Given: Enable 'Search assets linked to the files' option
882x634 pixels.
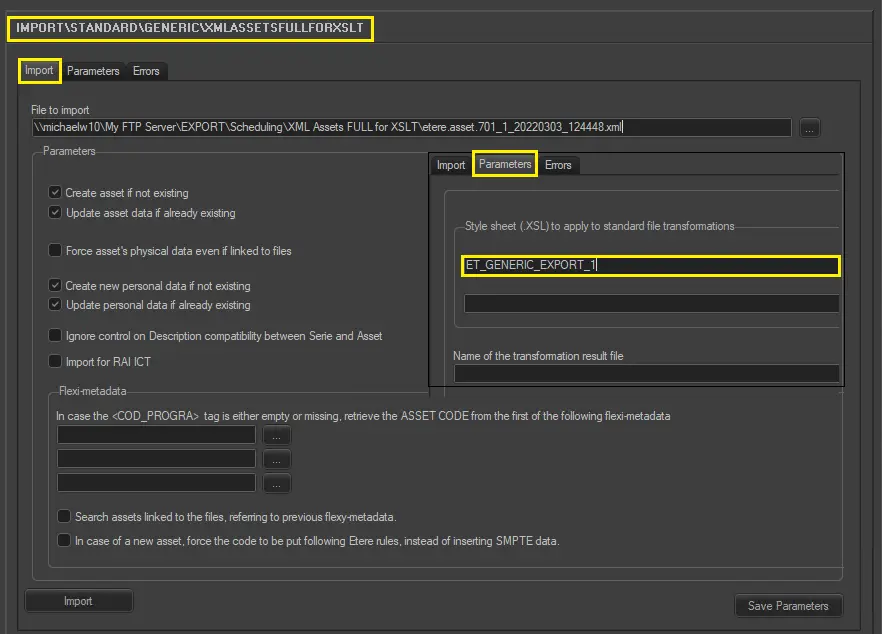Looking at the screenshot, I should 65,517.
